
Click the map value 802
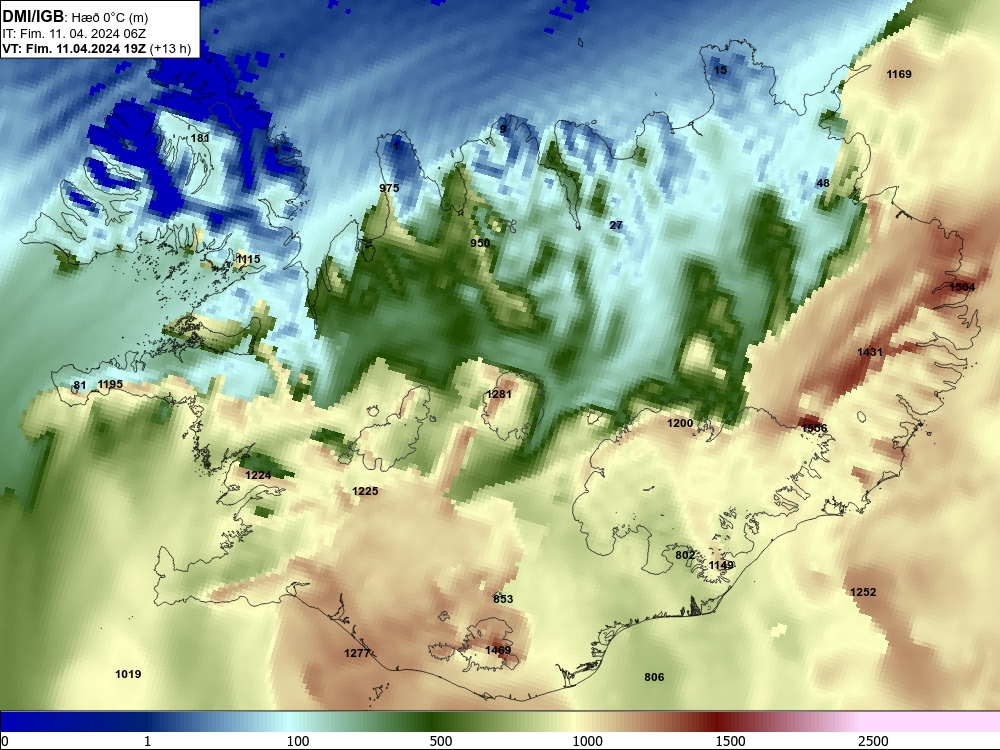click(685, 555)
